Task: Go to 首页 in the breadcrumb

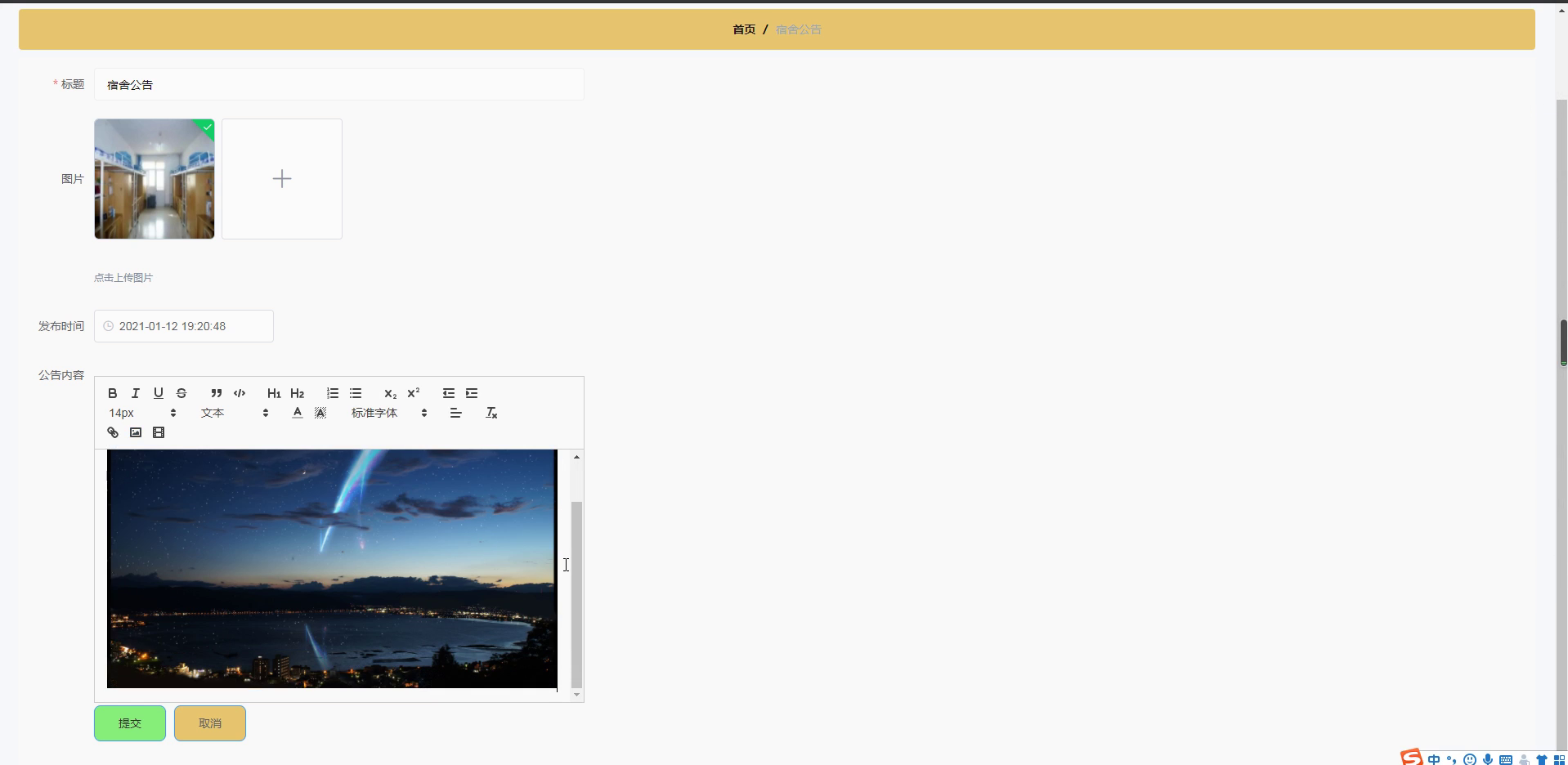Action: tap(744, 29)
